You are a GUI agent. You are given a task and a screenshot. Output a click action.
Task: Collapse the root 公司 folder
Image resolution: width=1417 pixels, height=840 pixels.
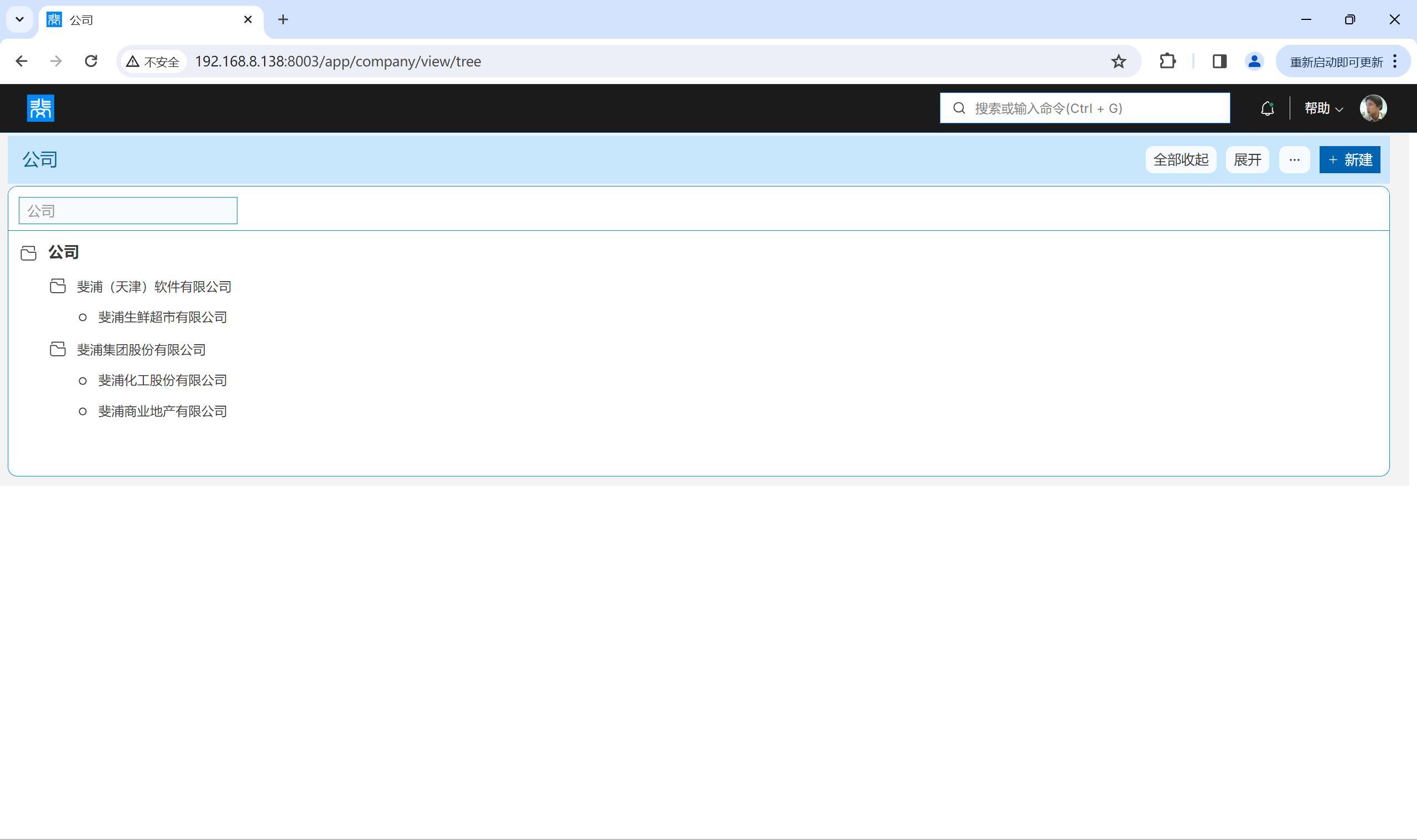click(x=29, y=252)
